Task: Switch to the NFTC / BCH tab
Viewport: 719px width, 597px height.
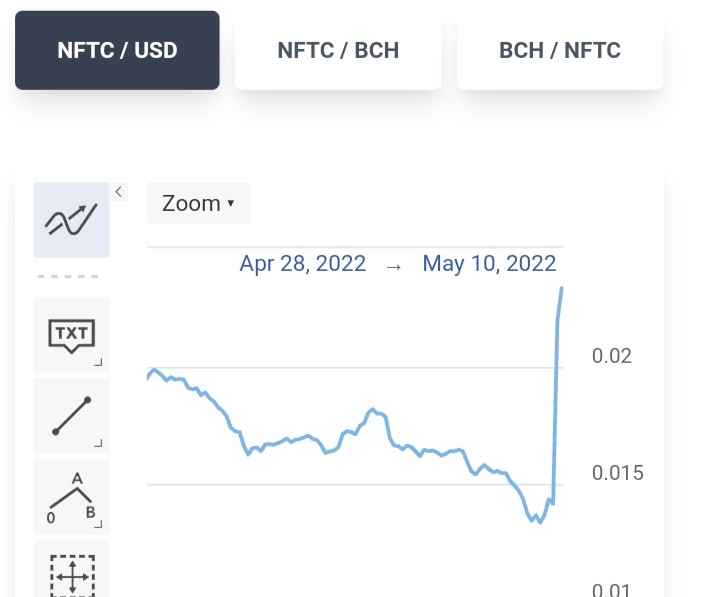Action: click(338, 50)
